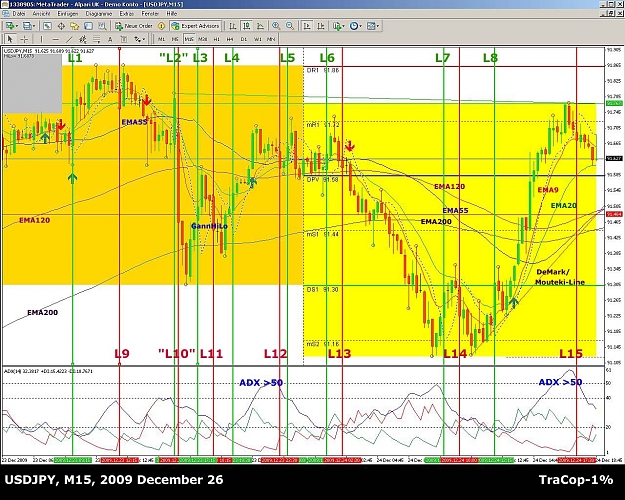Image resolution: width=625 pixels, height=500 pixels.
Task: Click the chart window icon beside Datei
Action: pyautogui.click(x=6, y=14)
